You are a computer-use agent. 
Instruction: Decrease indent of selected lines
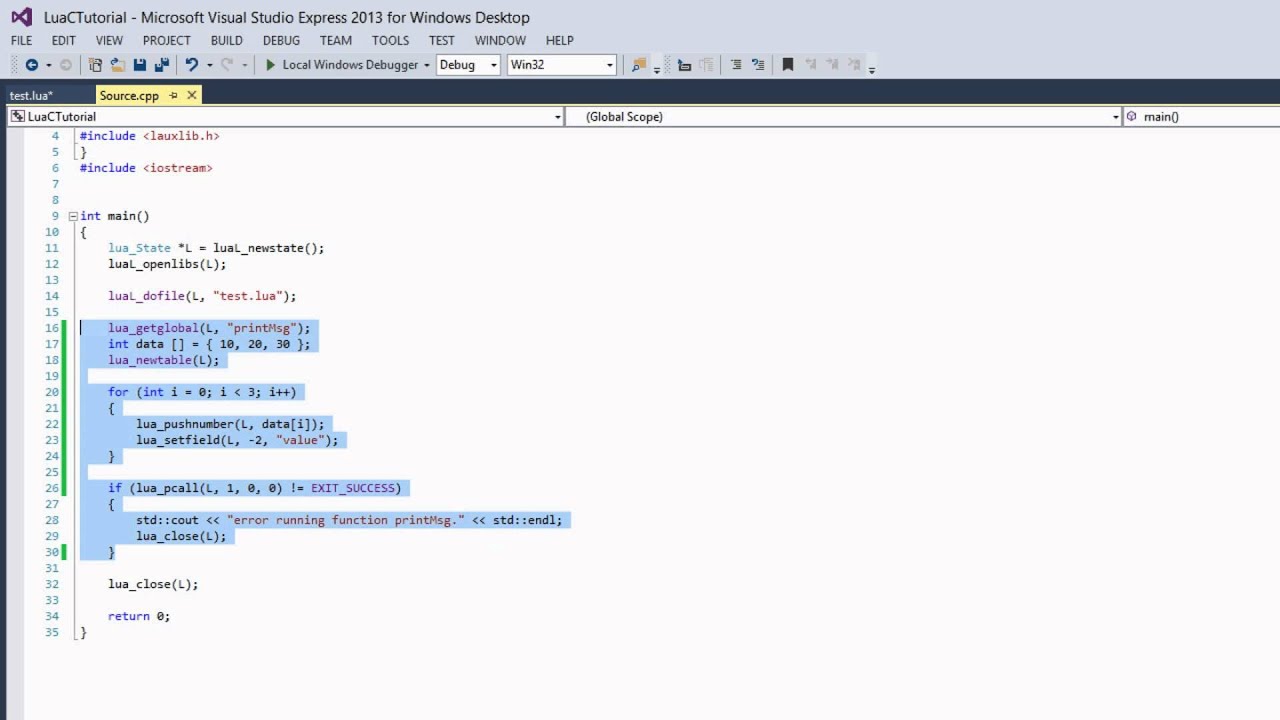[684, 65]
